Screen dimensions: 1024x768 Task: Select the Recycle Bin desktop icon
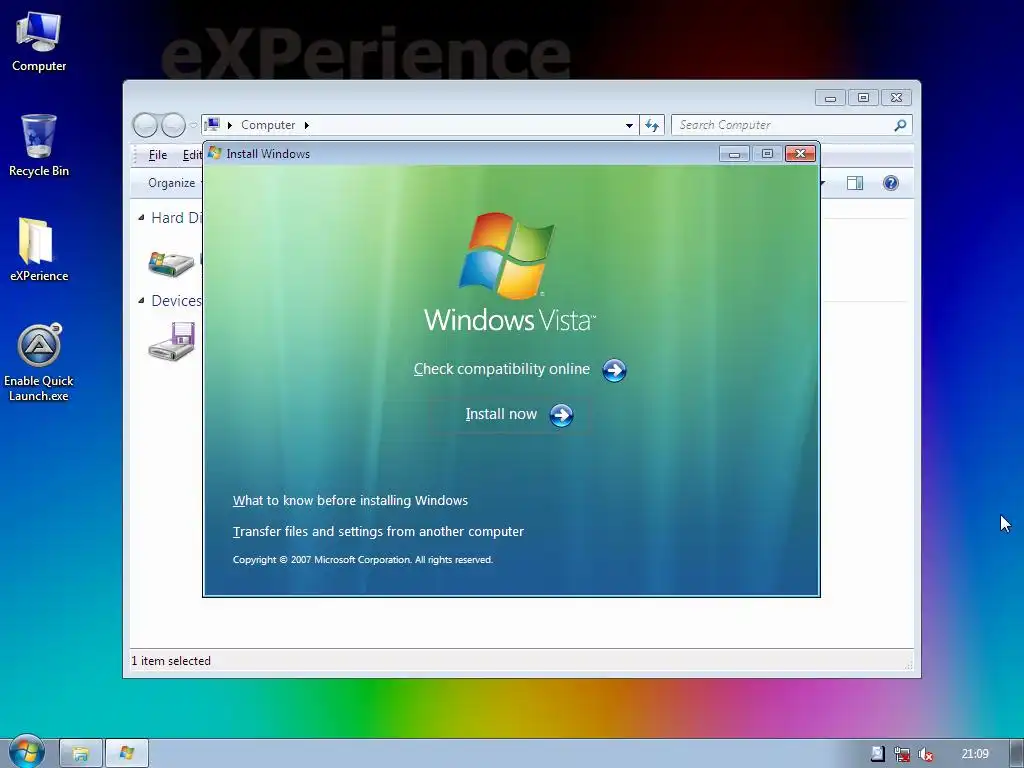(39, 146)
